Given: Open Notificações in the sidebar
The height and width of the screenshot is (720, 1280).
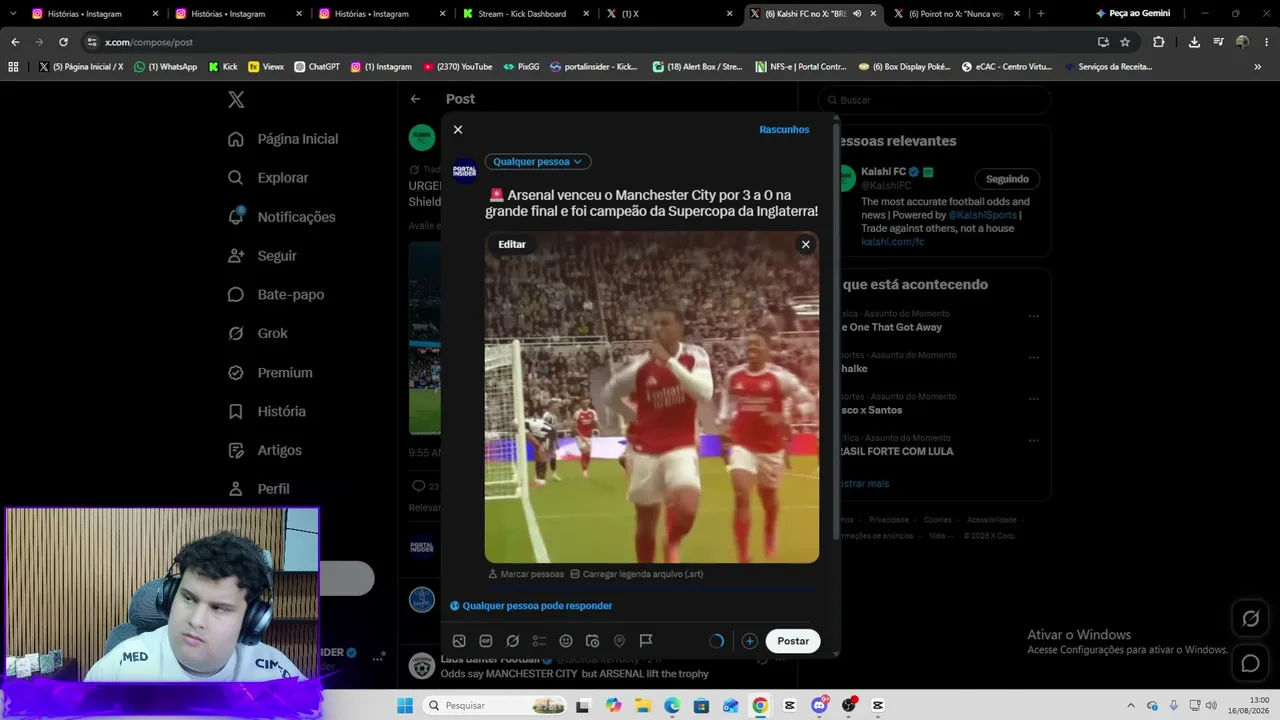Looking at the screenshot, I should pyautogui.click(x=282, y=217).
